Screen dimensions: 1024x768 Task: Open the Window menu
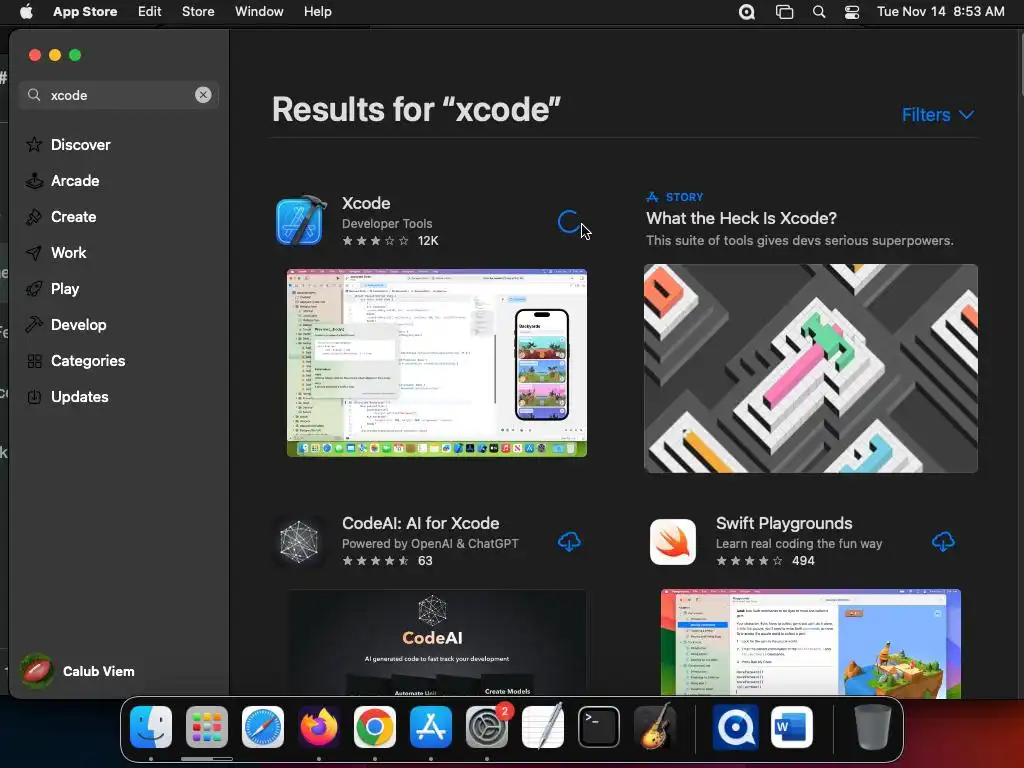tap(259, 11)
